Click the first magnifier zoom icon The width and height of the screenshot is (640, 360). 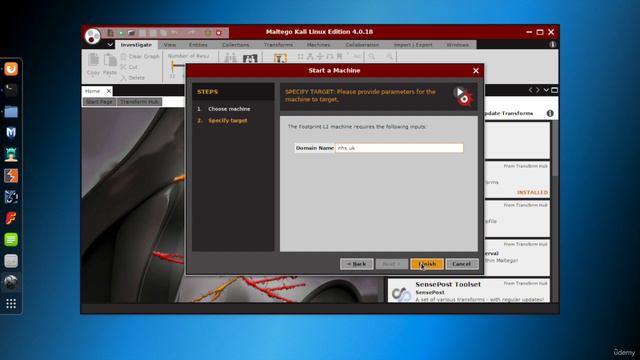click(x=372, y=56)
